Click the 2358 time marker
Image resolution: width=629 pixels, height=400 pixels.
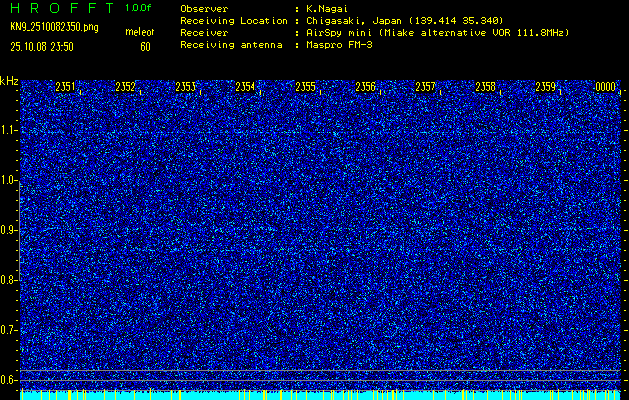486,88
